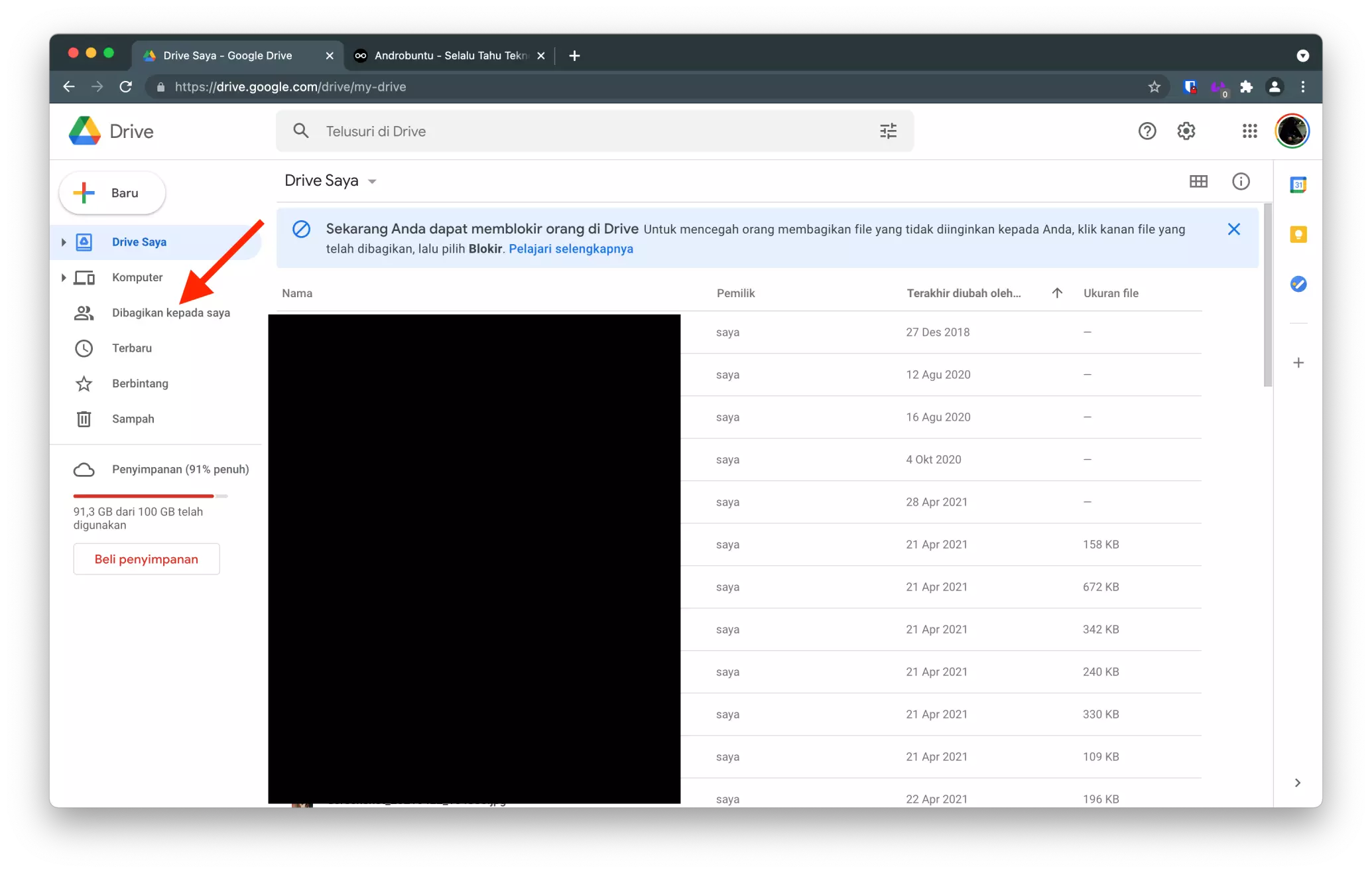Open Google Keep from the right sidebar
1372x873 pixels.
1298,235
